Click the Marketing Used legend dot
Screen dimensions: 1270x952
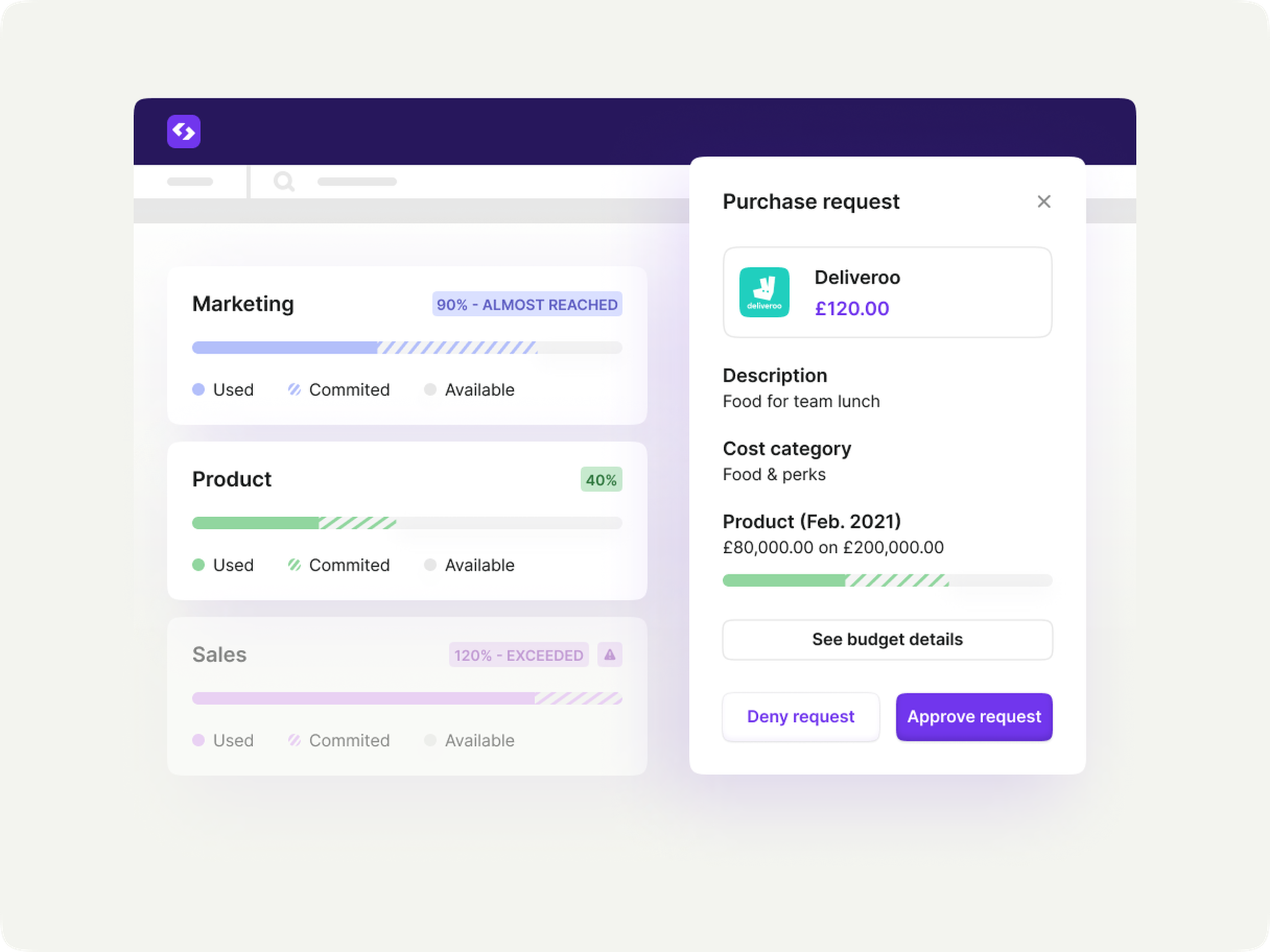(198, 390)
